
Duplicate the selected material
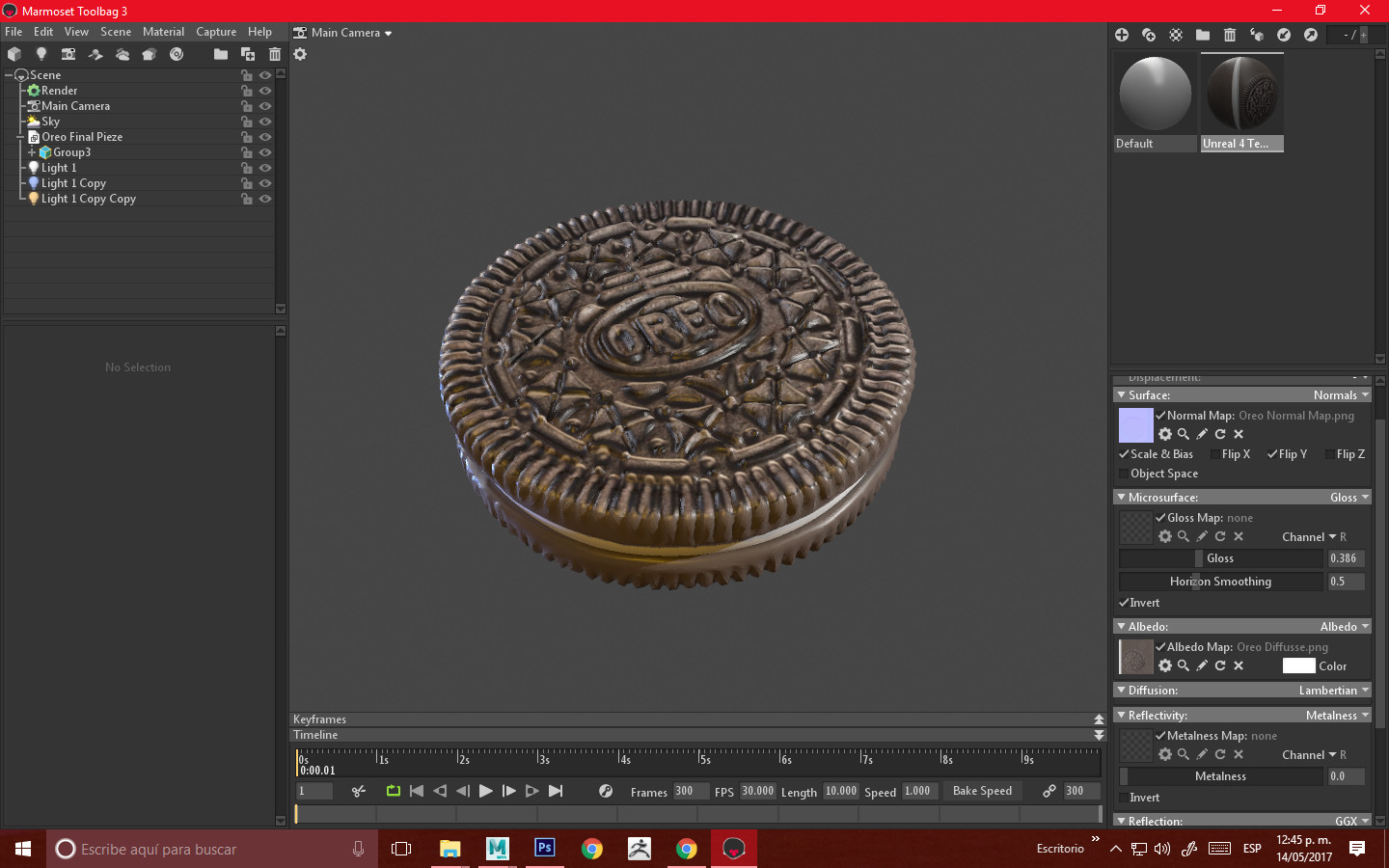(1149, 35)
